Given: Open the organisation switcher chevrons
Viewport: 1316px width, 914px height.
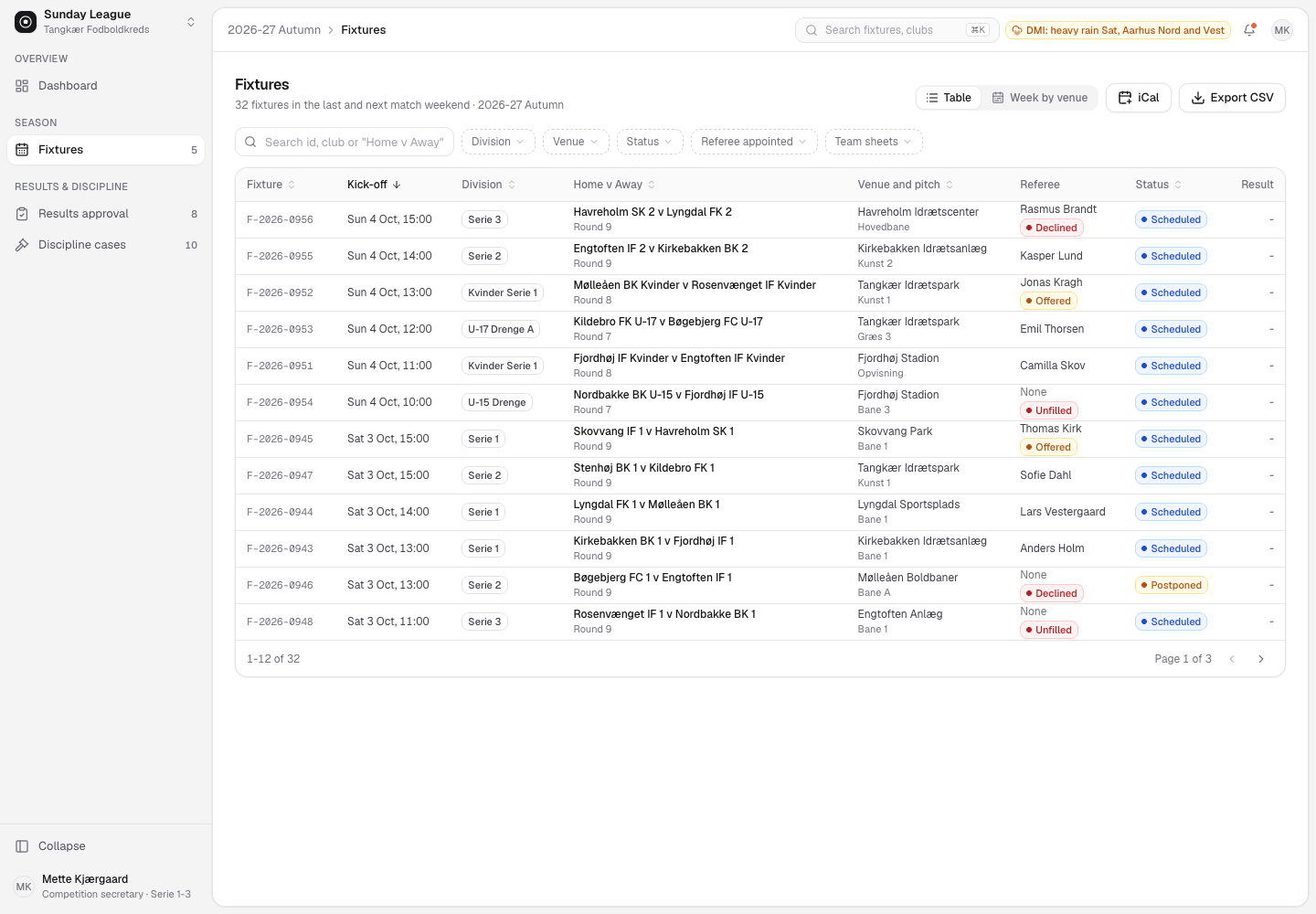Looking at the screenshot, I should (x=191, y=22).
